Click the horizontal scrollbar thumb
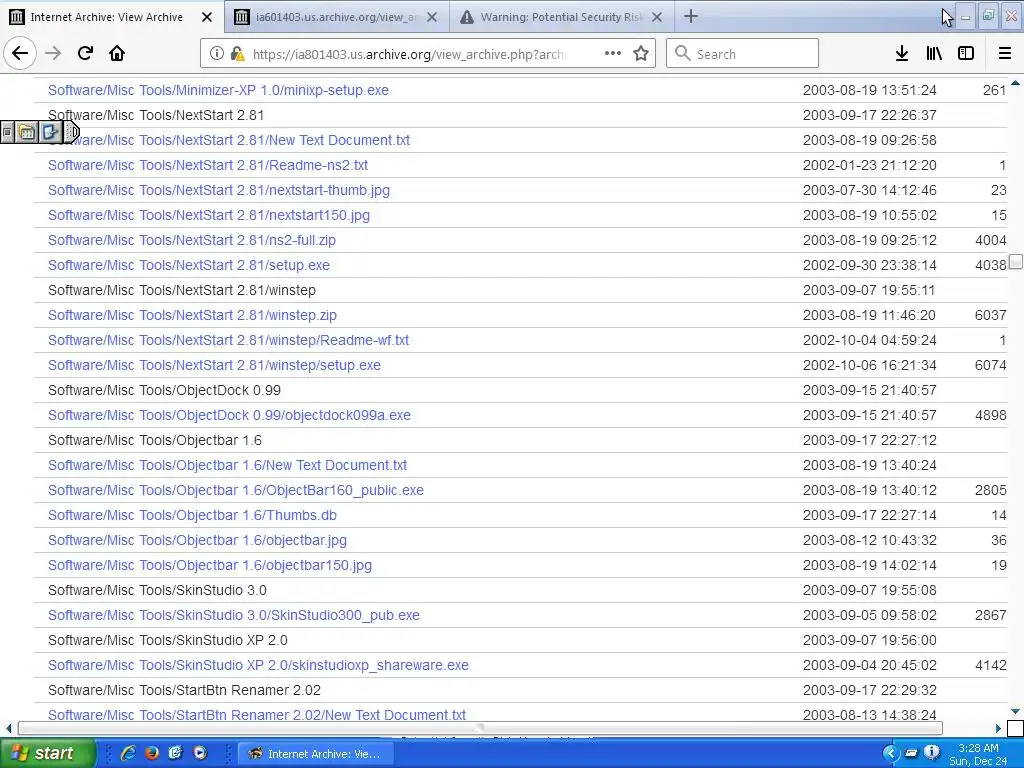Screen dimensions: 1024x768 480,728
